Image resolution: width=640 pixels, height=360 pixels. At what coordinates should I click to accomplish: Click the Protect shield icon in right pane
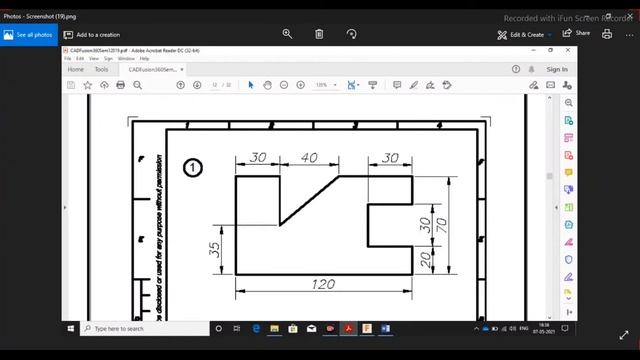click(569, 260)
